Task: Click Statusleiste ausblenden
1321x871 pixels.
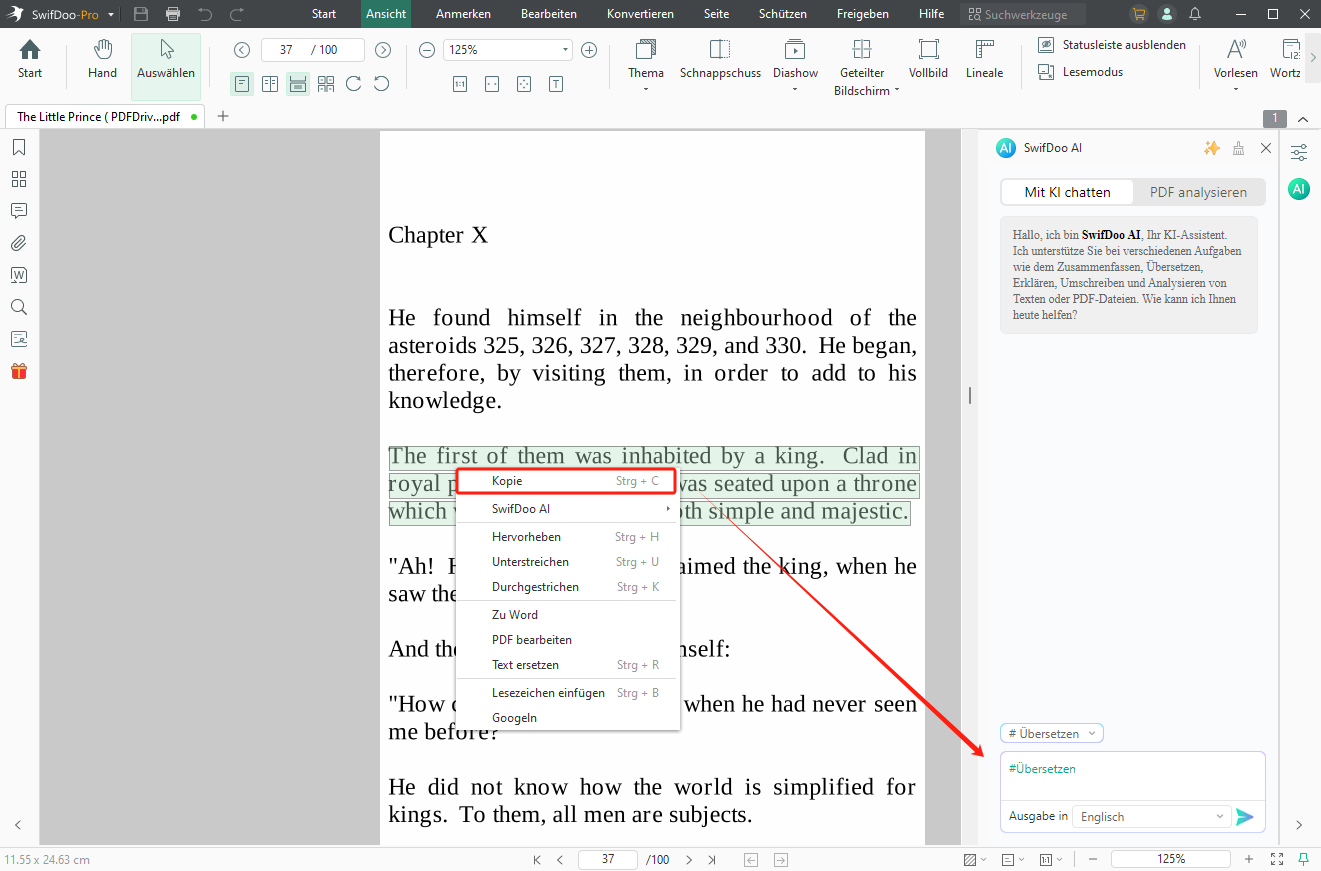Action: coord(1111,45)
